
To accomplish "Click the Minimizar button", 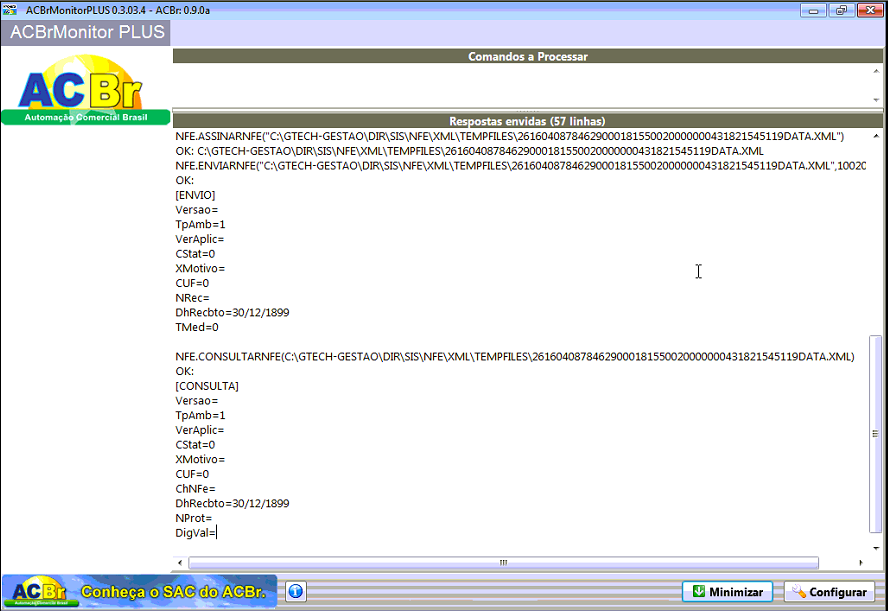I will pos(727,592).
